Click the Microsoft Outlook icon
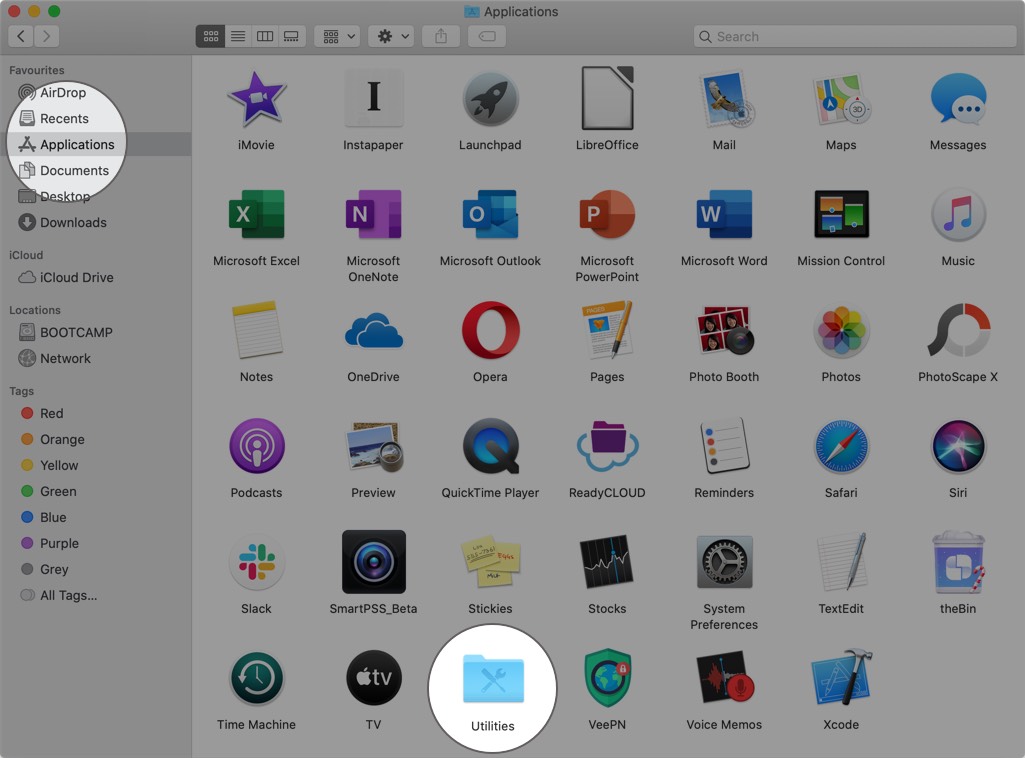1025x758 pixels. point(490,214)
